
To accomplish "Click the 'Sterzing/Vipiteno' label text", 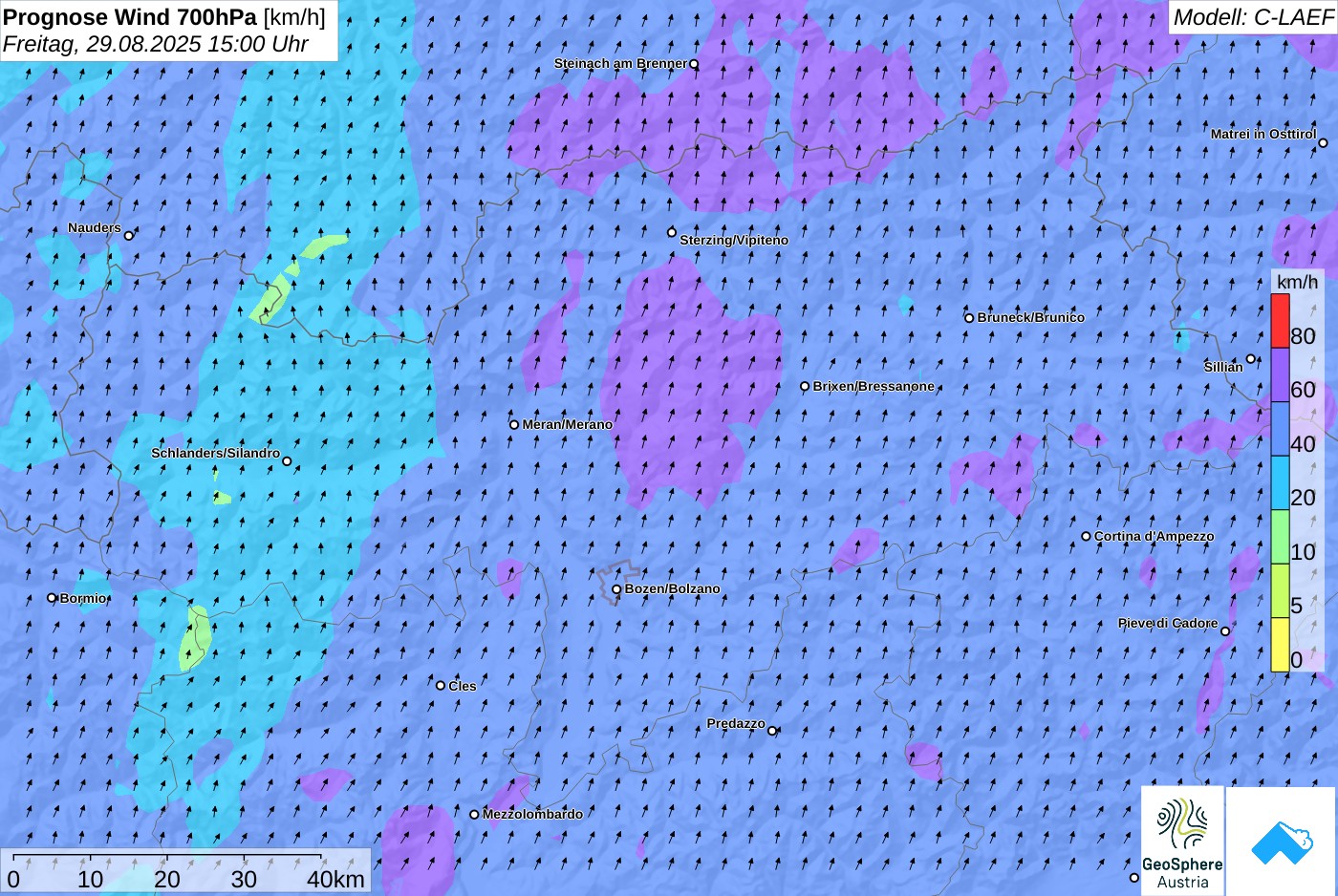I will (x=734, y=240).
